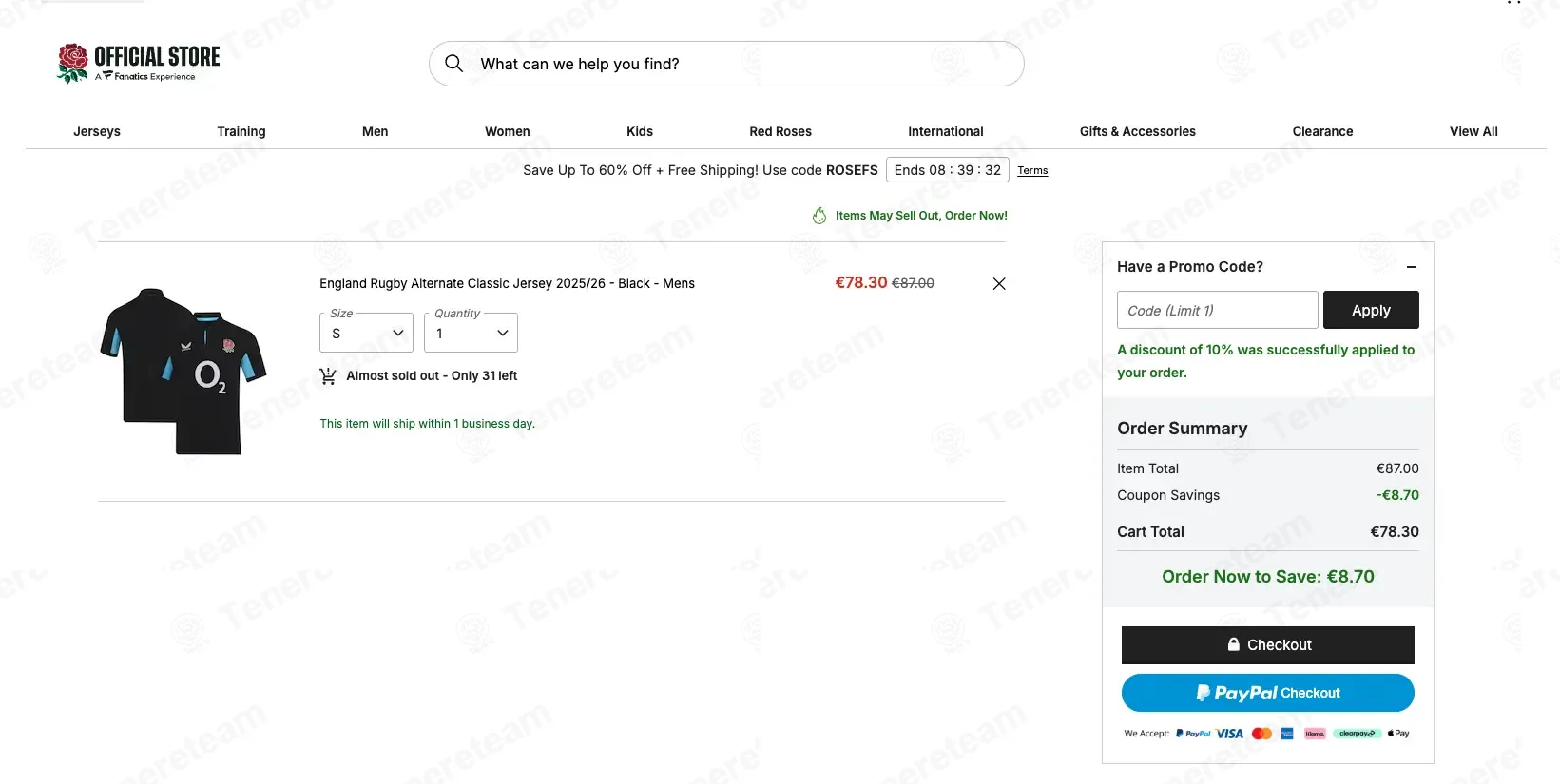Click the Apply promo code button
1560x784 pixels.
pos(1371,310)
